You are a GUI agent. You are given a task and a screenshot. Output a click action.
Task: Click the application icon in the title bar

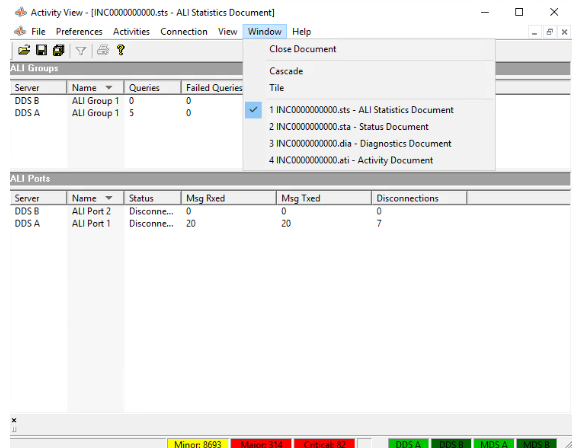click(21, 12)
